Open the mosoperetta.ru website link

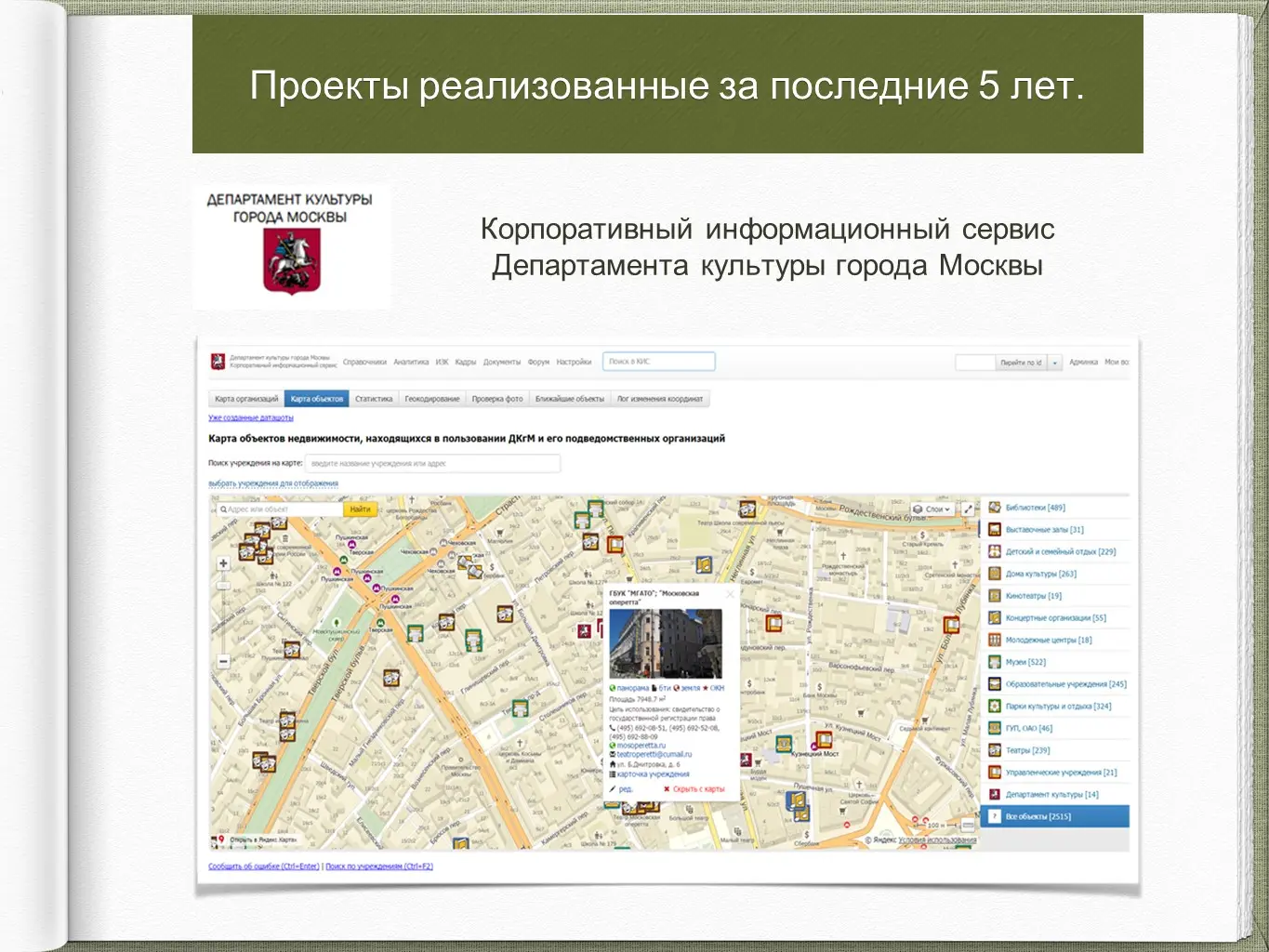click(641, 746)
